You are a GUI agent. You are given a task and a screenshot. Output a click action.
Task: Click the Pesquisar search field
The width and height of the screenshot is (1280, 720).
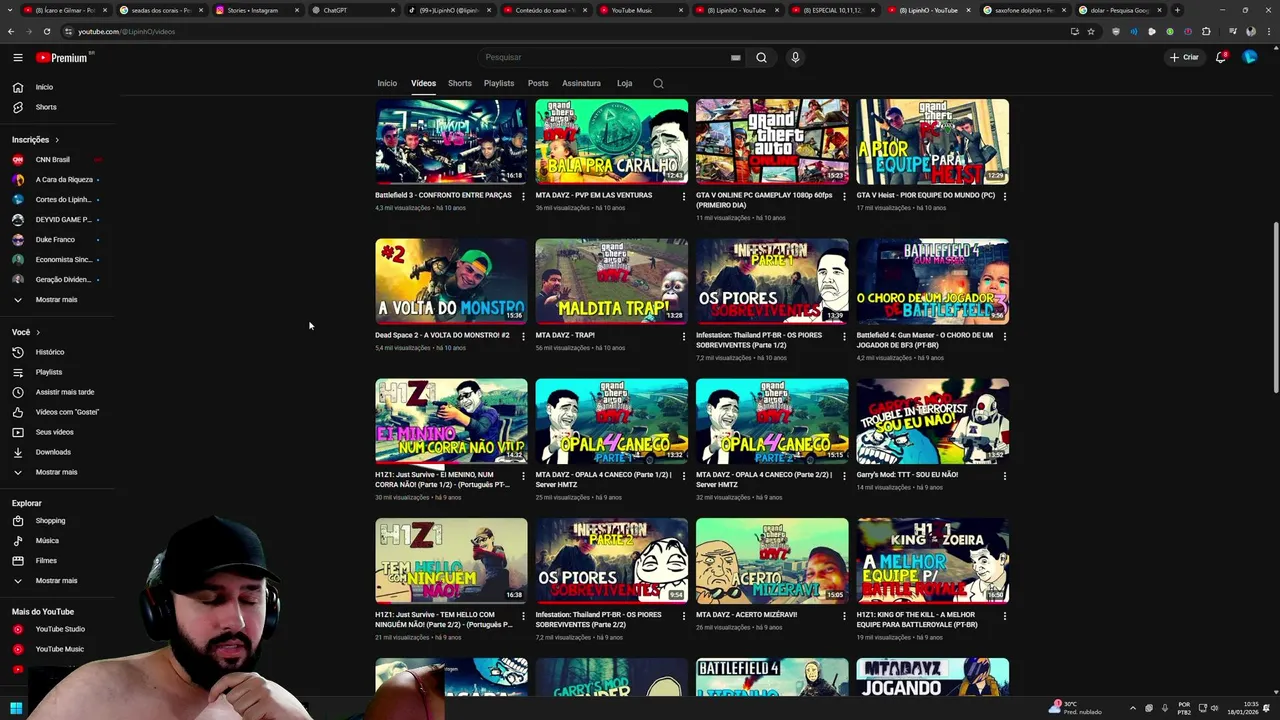pyautogui.click(x=606, y=57)
